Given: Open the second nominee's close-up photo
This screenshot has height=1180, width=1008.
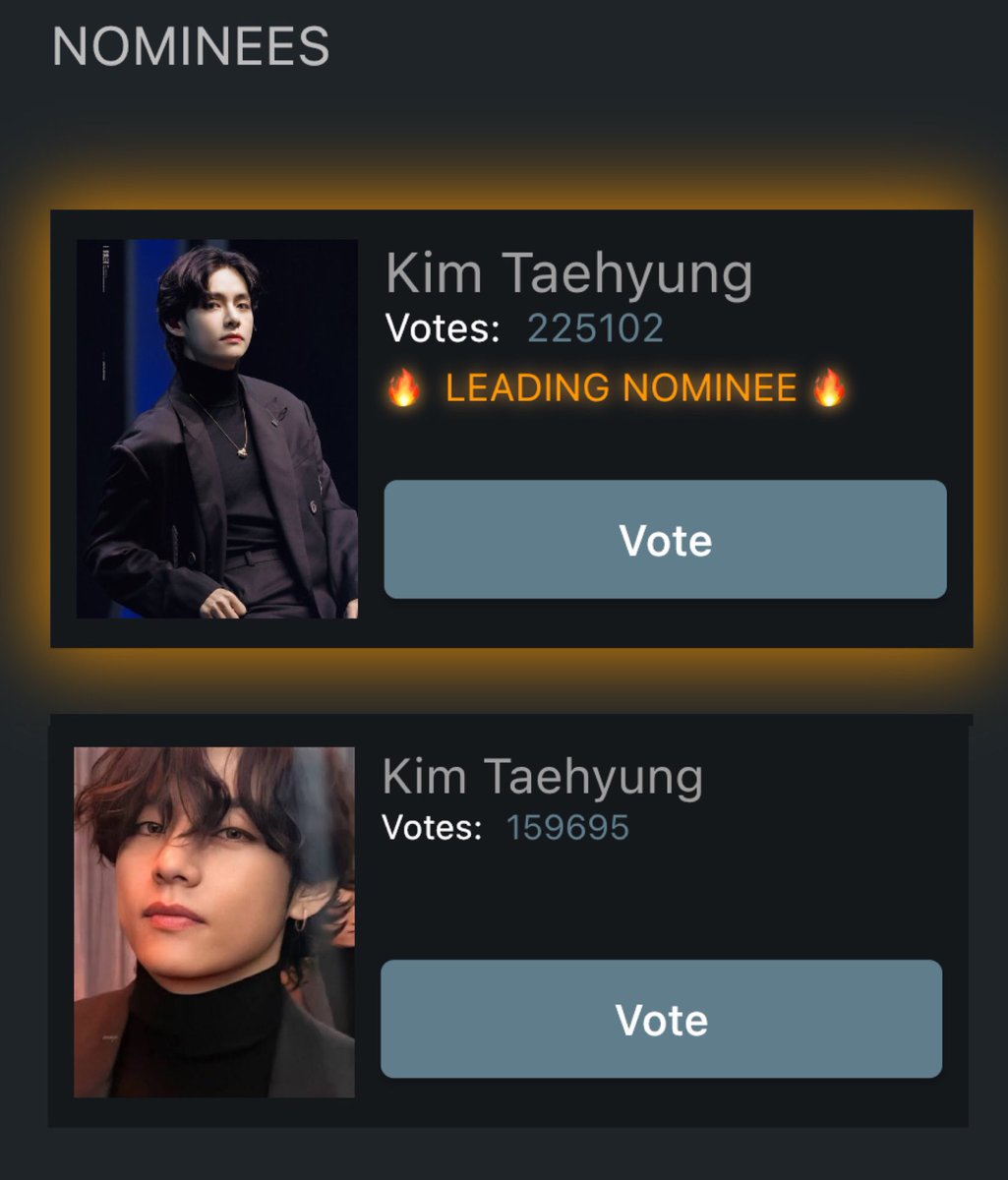Looking at the screenshot, I should click(214, 922).
